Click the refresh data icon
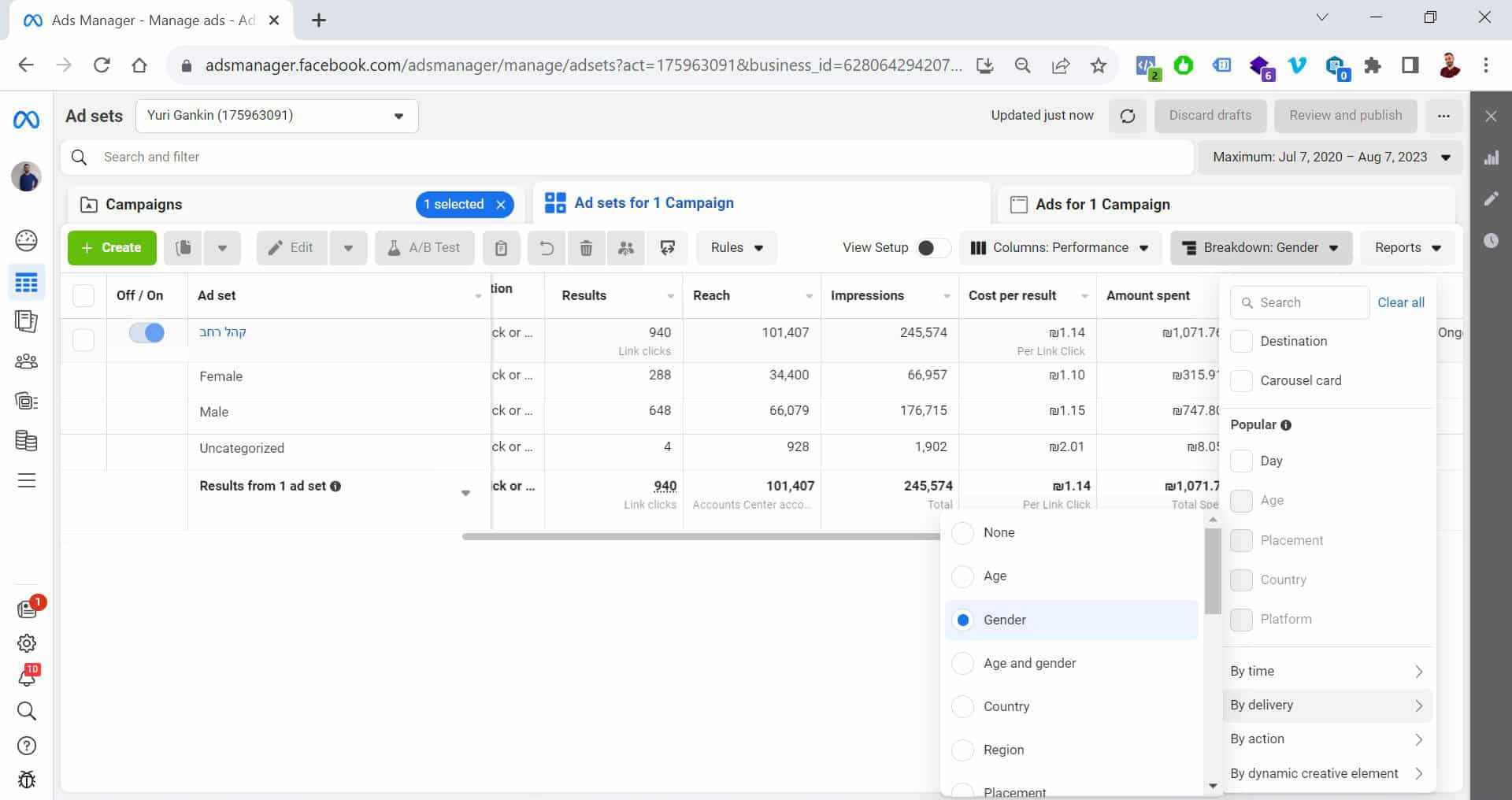This screenshot has width=1512, height=800. (x=1127, y=116)
